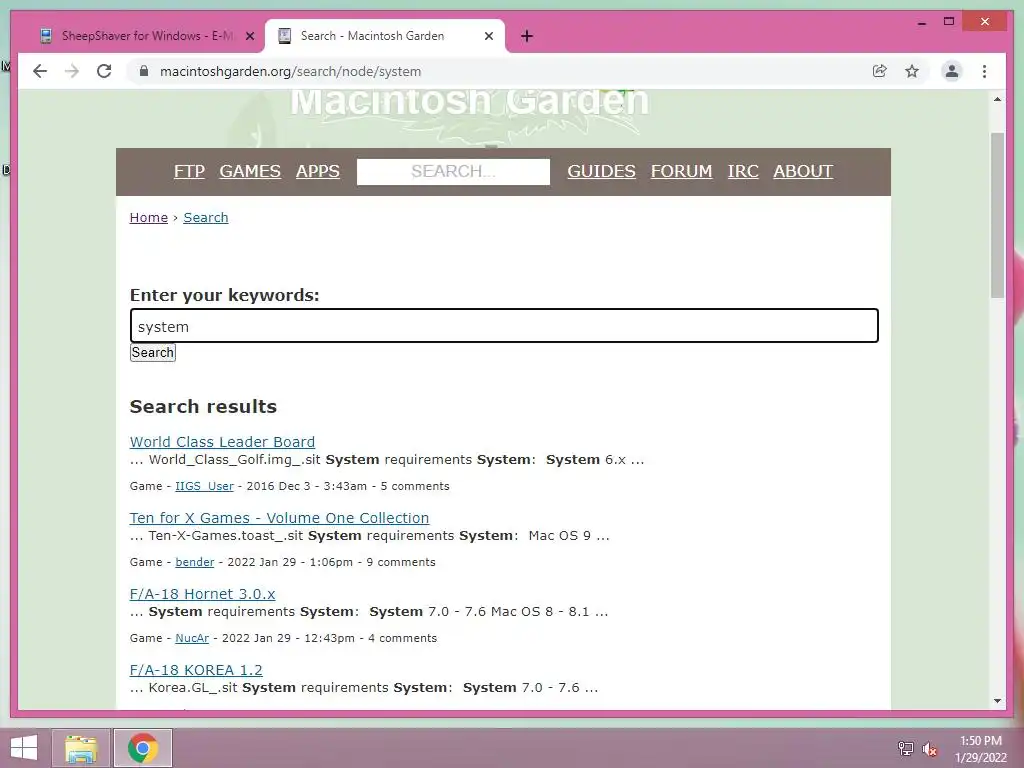The width and height of the screenshot is (1024, 768).
Task: Close the Search - Macintosh Garden tab
Action: tap(488, 37)
